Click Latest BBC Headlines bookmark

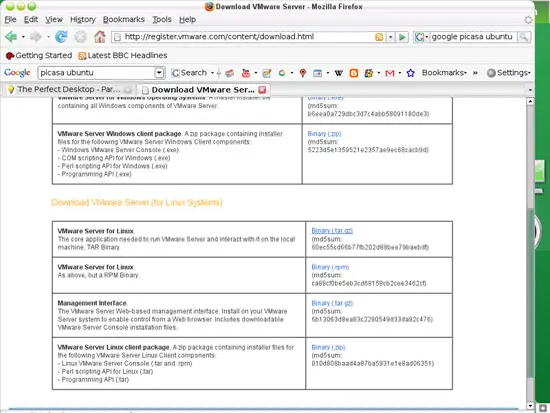pos(123,55)
